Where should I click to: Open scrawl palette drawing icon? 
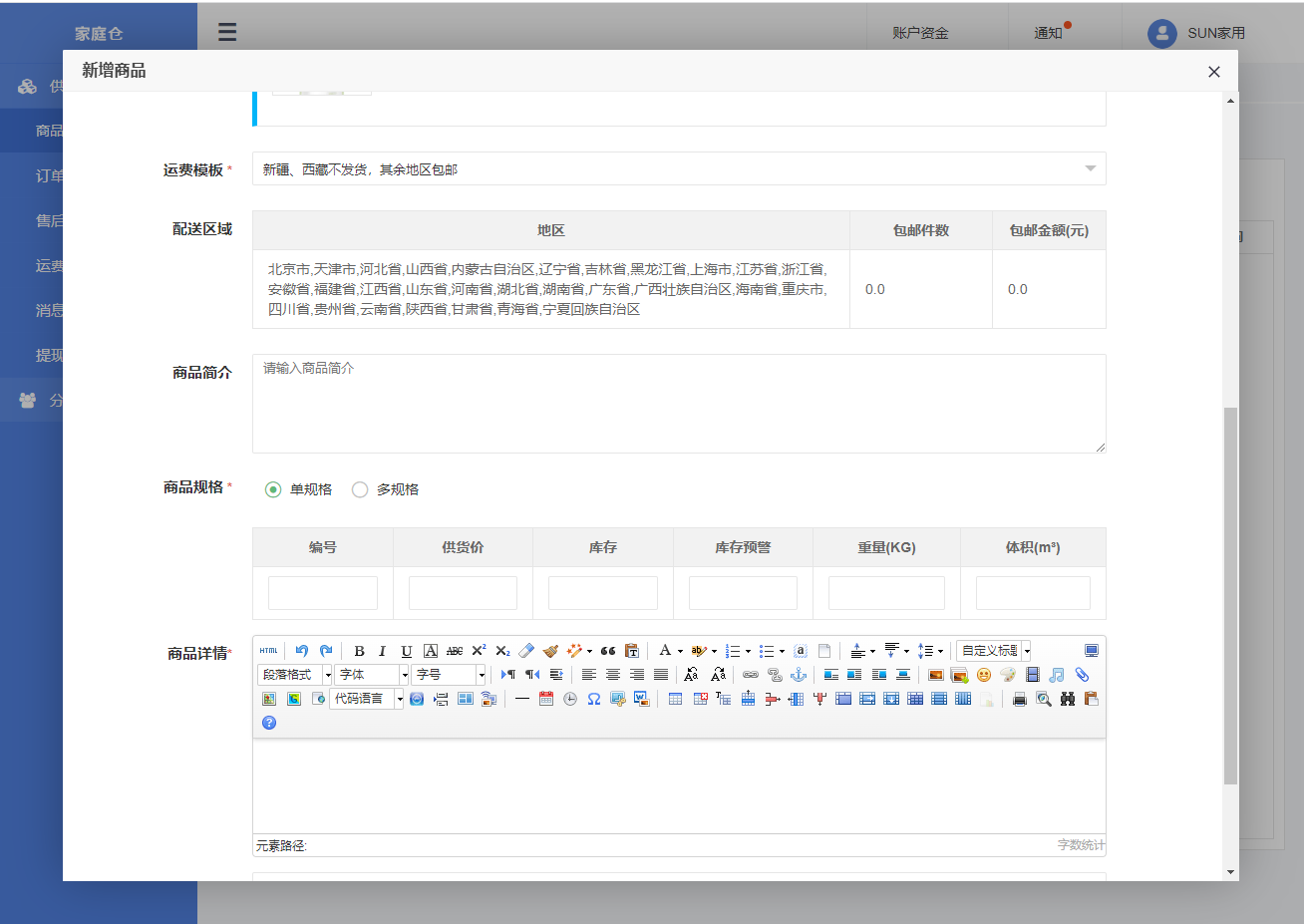[x=1008, y=675]
